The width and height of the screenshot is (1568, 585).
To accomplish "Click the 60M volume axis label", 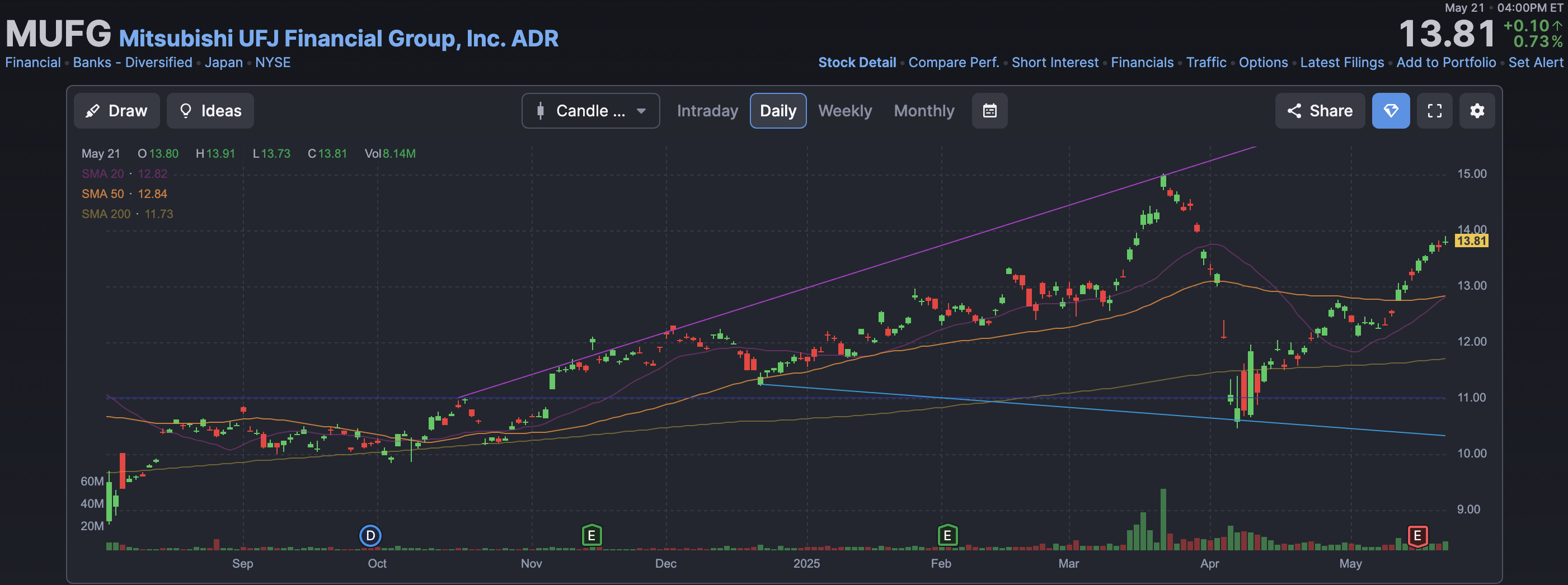I will pyautogui.click(x=92, y=482).
